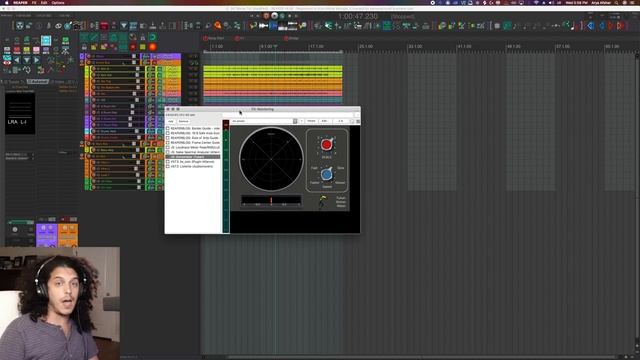Image resolution: width=640 pixels, height=360 pixels.
Task: Click the purple mixer channel strip
Action: pos(46,235)
